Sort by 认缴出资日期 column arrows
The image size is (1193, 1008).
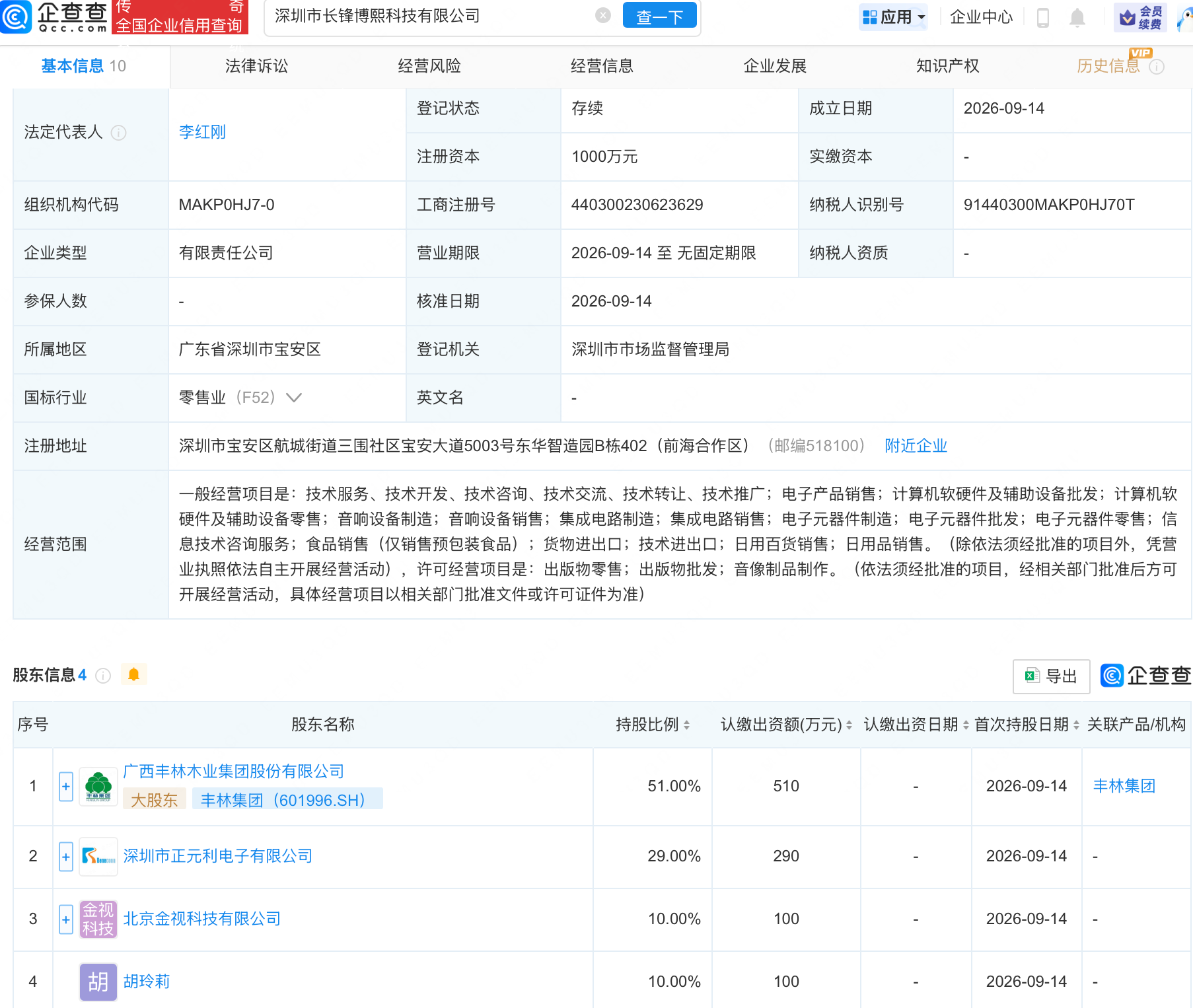pos(966,725)
